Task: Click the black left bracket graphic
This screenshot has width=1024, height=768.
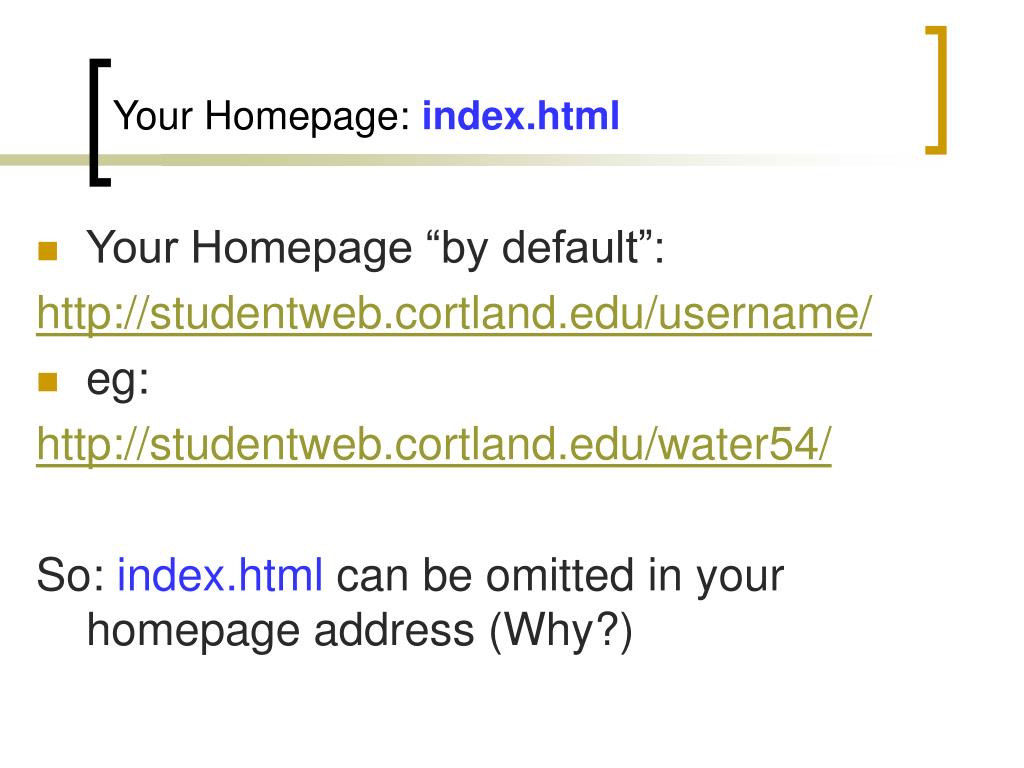Action: coord(100,123)
